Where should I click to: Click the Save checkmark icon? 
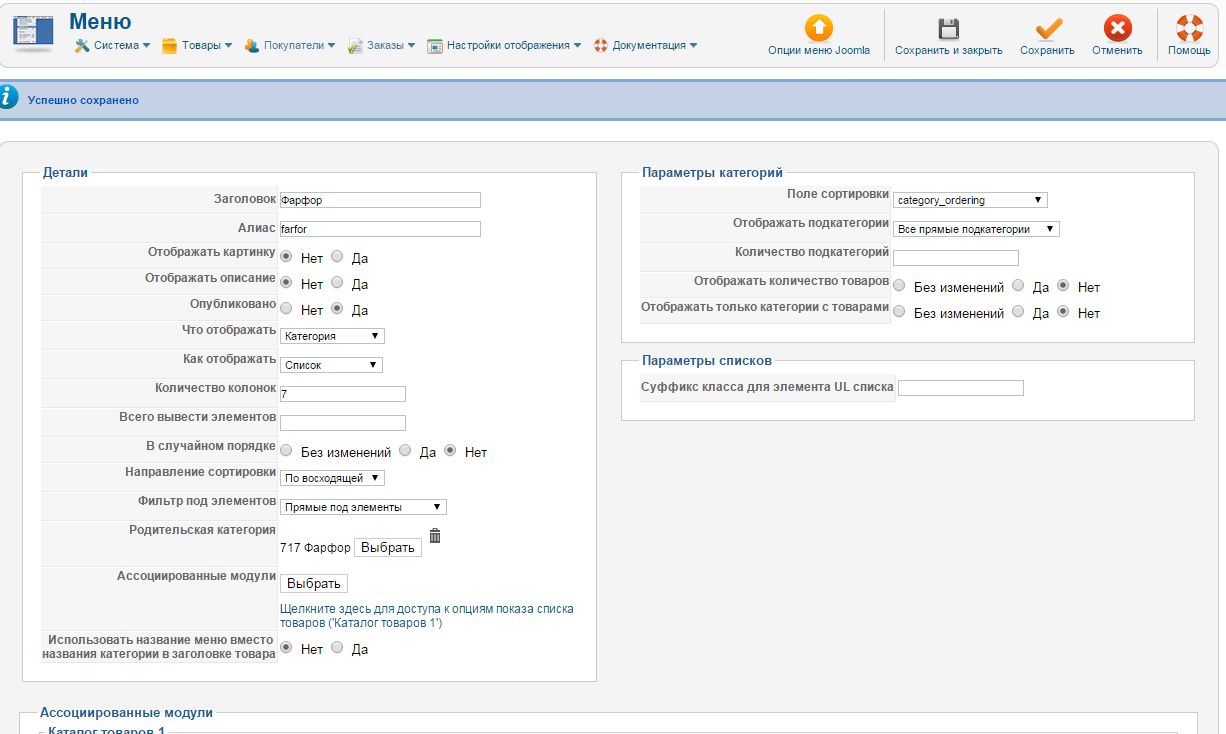pos(1047,28)
